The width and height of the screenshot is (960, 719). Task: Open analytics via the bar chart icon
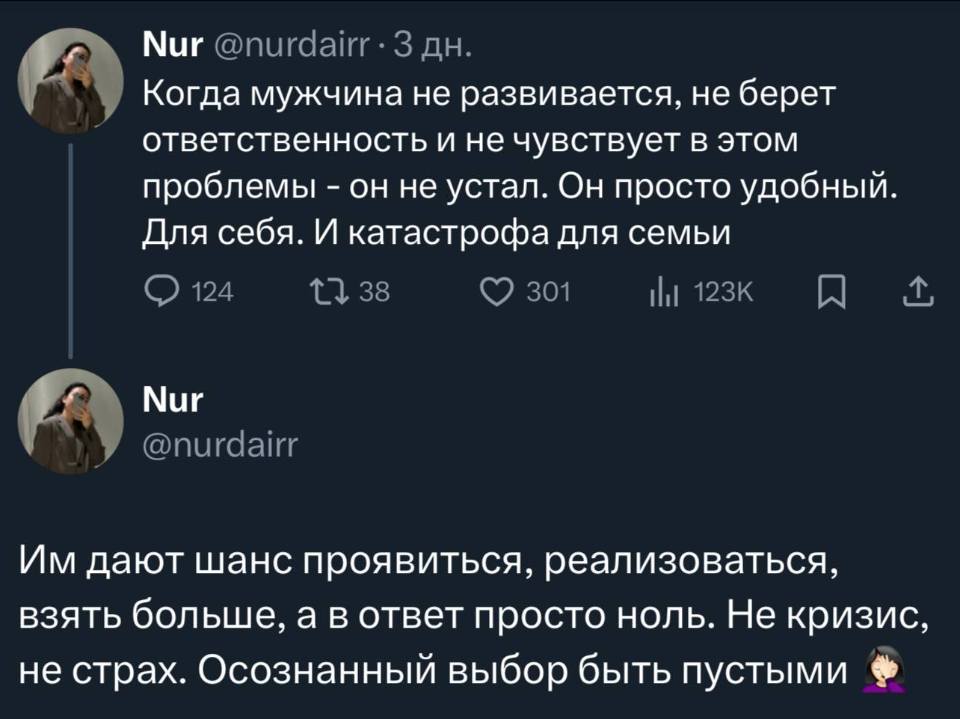tap(662, 291)
